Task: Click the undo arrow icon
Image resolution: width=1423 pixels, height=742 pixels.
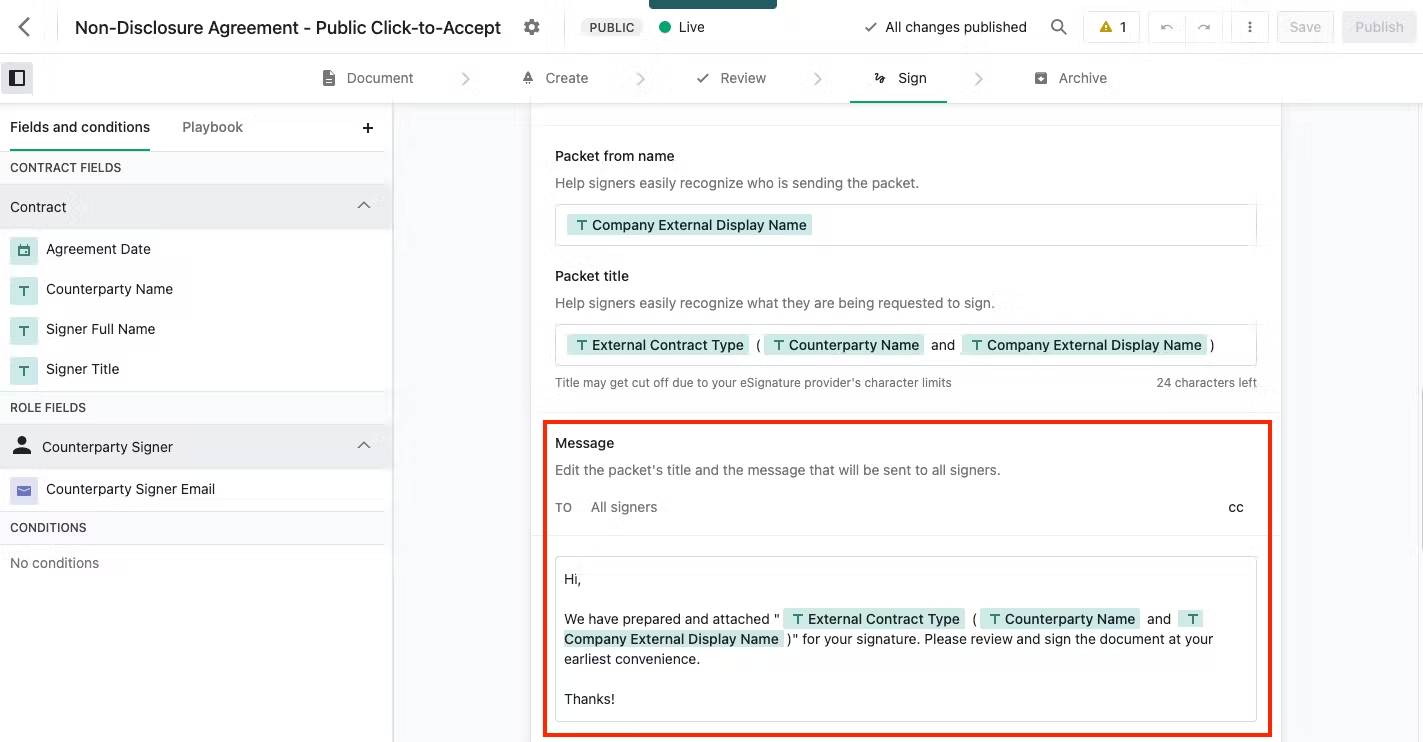Action: [x=1166, y=27]
